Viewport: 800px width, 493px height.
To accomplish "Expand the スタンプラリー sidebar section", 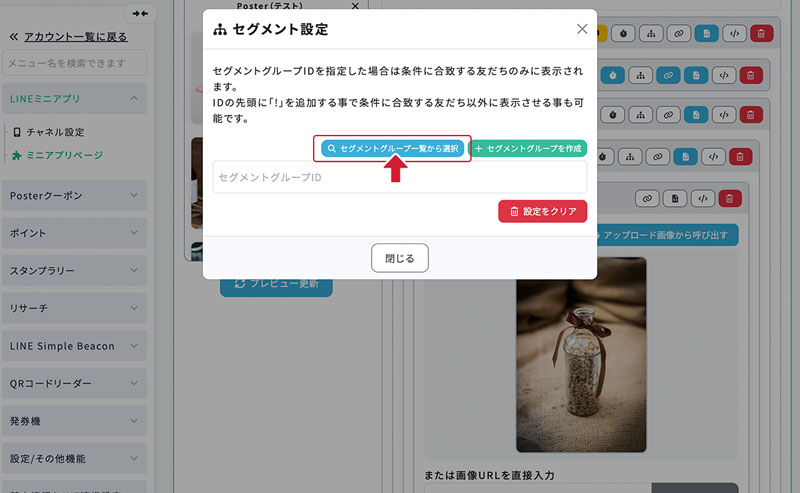I will [134, 270].
